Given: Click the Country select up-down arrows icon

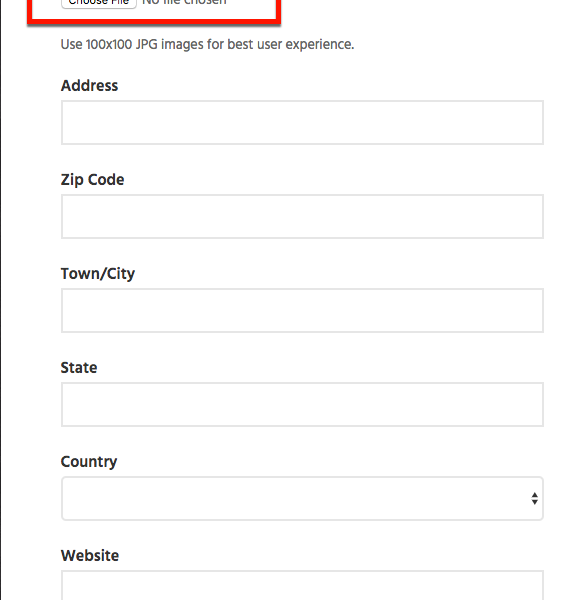Looking at the screenshot, I should coord(535,499).
